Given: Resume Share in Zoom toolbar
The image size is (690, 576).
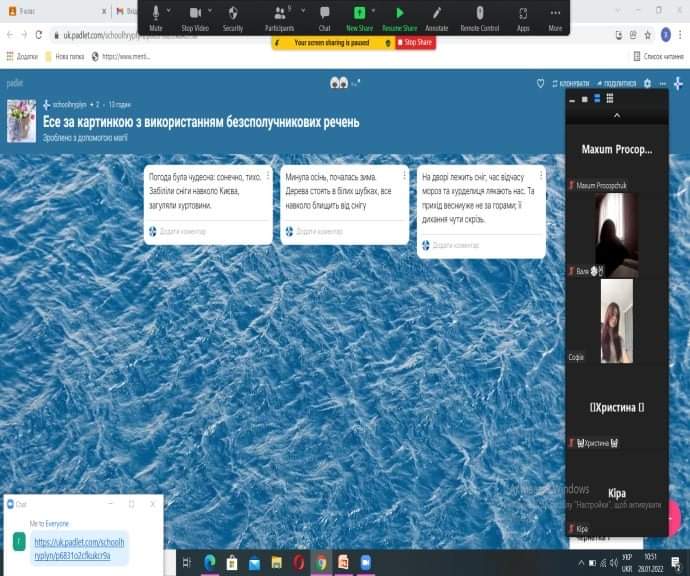Looking at the screenshot, I should coord(400,18).
